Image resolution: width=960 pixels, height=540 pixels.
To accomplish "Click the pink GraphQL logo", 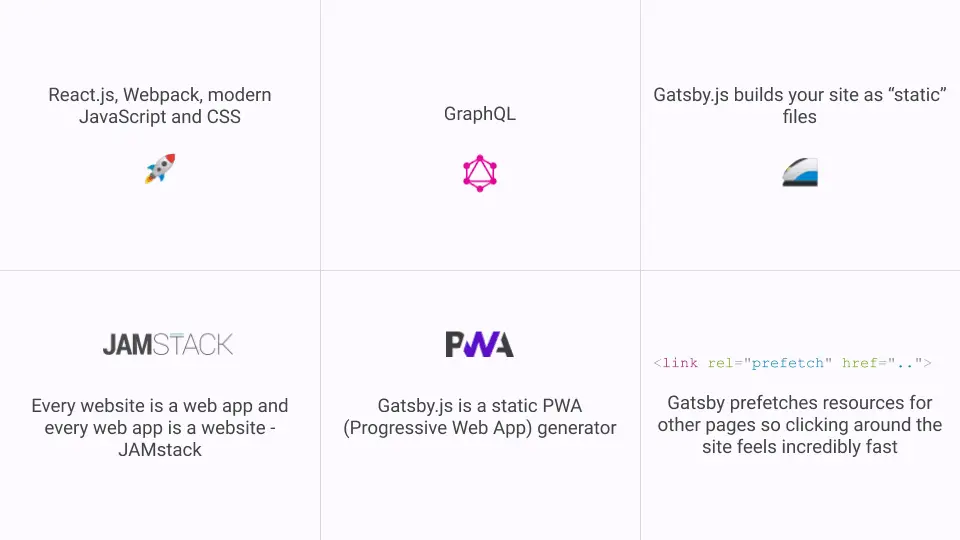I will 480,173.
